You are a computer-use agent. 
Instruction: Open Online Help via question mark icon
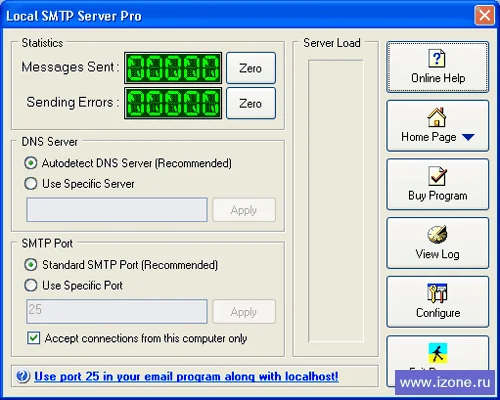click(x=437, y=58)
